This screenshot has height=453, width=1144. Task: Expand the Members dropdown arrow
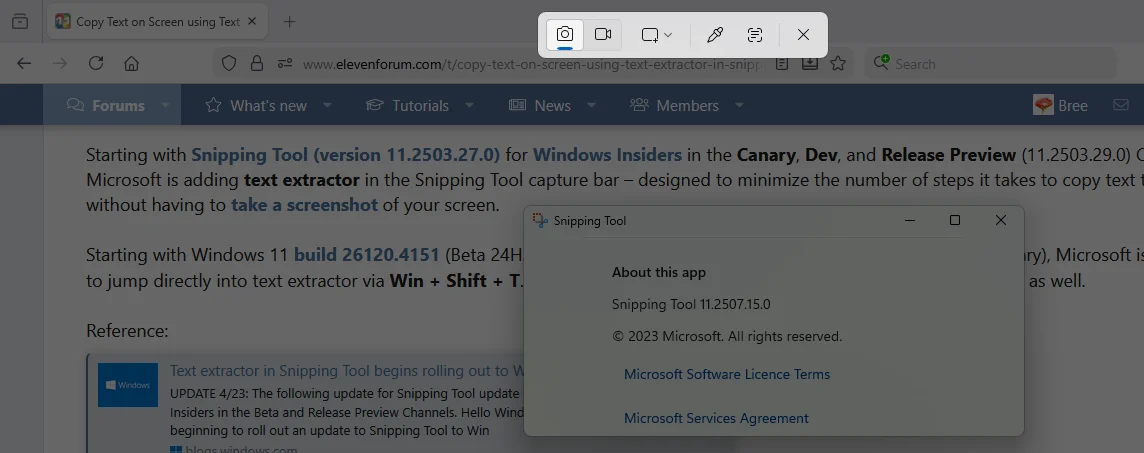point(739,105)
